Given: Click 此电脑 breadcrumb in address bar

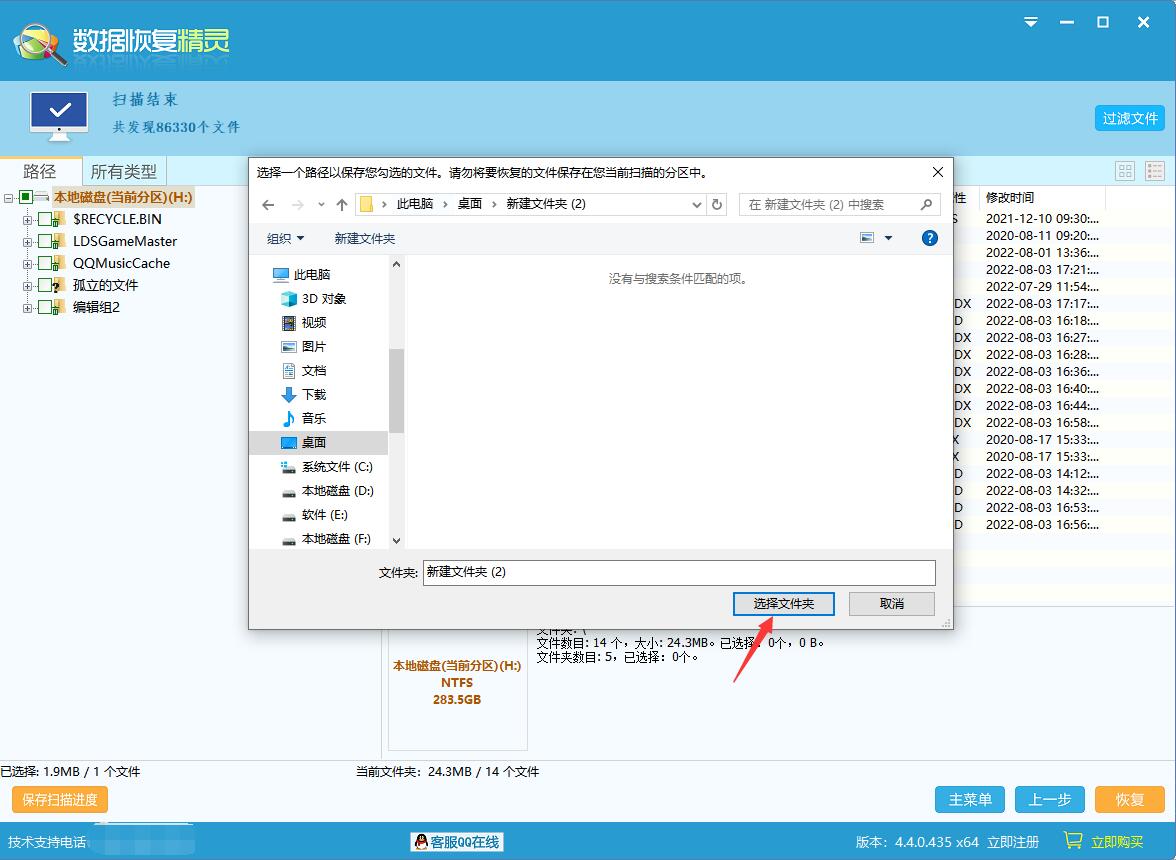Looking at the screenshot, I should coord(415,204).
